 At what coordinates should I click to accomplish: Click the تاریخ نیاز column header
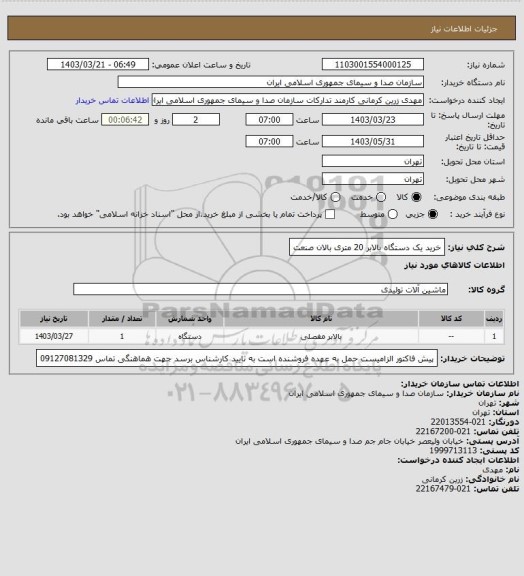coord(54,318)
